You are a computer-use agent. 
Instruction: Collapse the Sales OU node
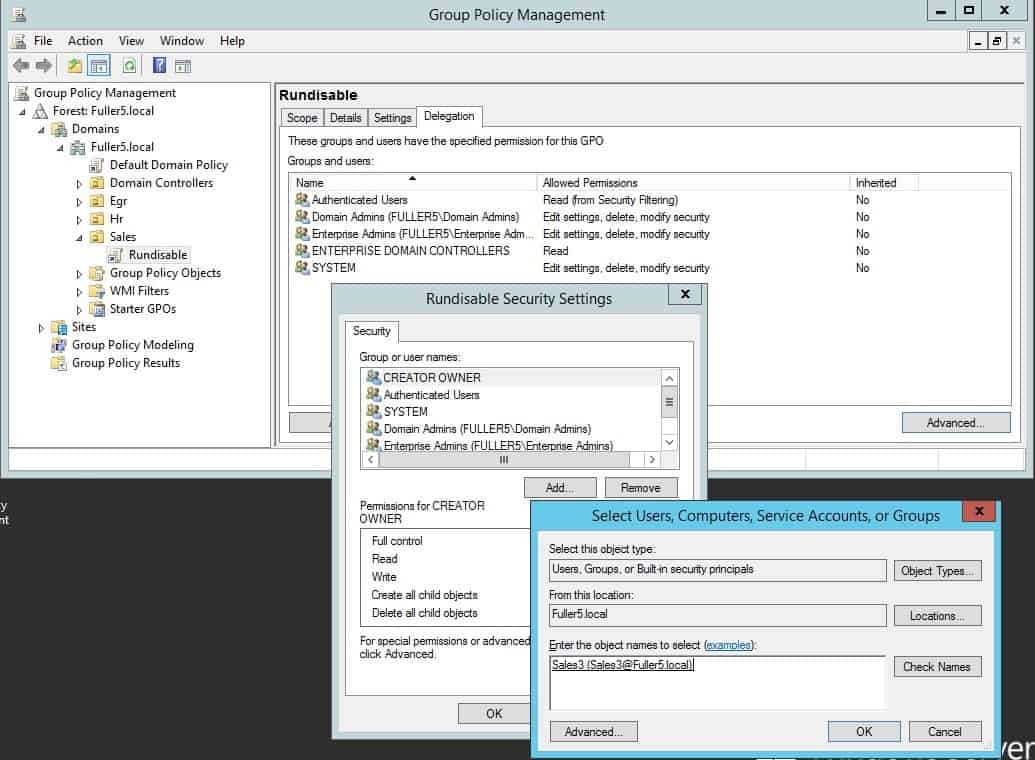pos(79,237)
